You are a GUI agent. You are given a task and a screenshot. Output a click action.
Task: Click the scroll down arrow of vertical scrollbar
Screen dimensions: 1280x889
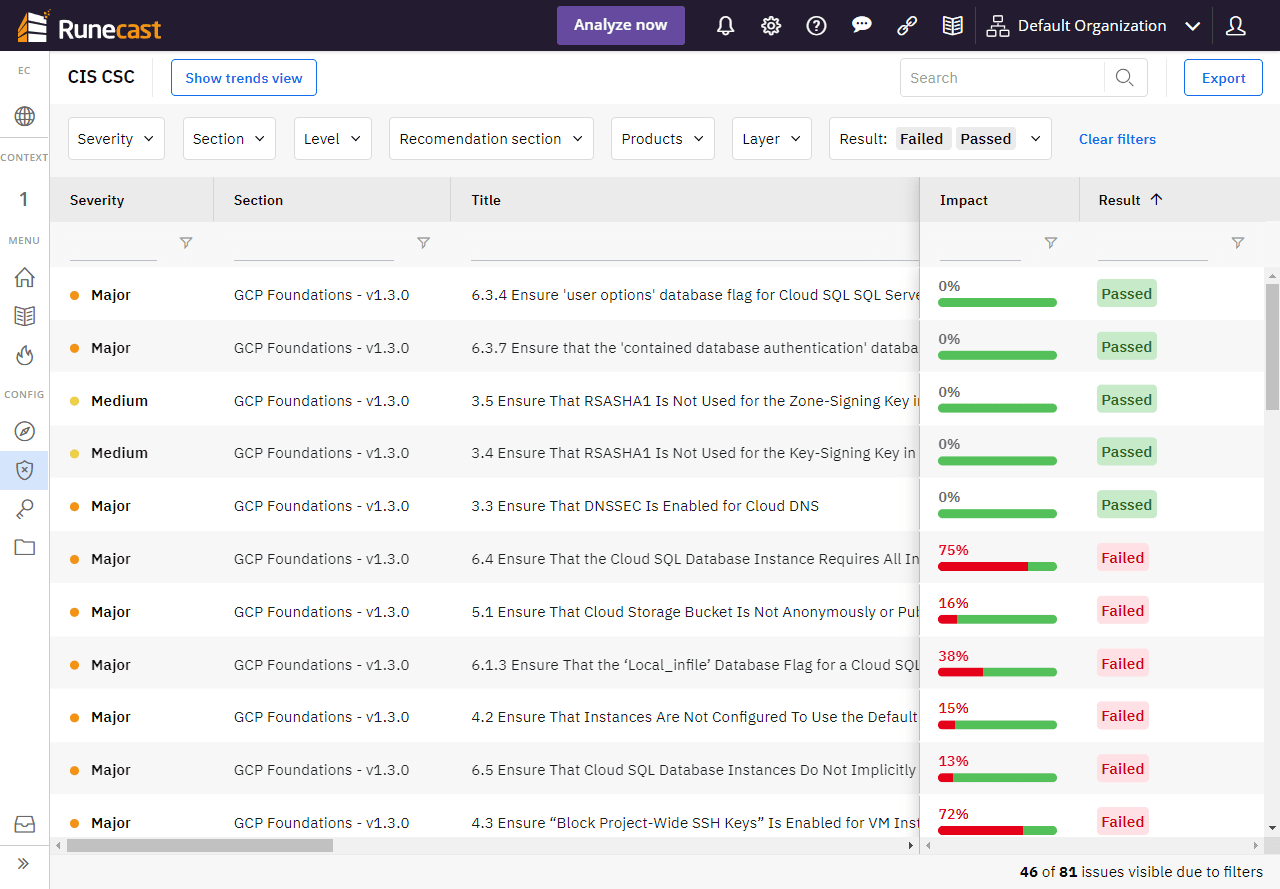(x=1272, y=828)
